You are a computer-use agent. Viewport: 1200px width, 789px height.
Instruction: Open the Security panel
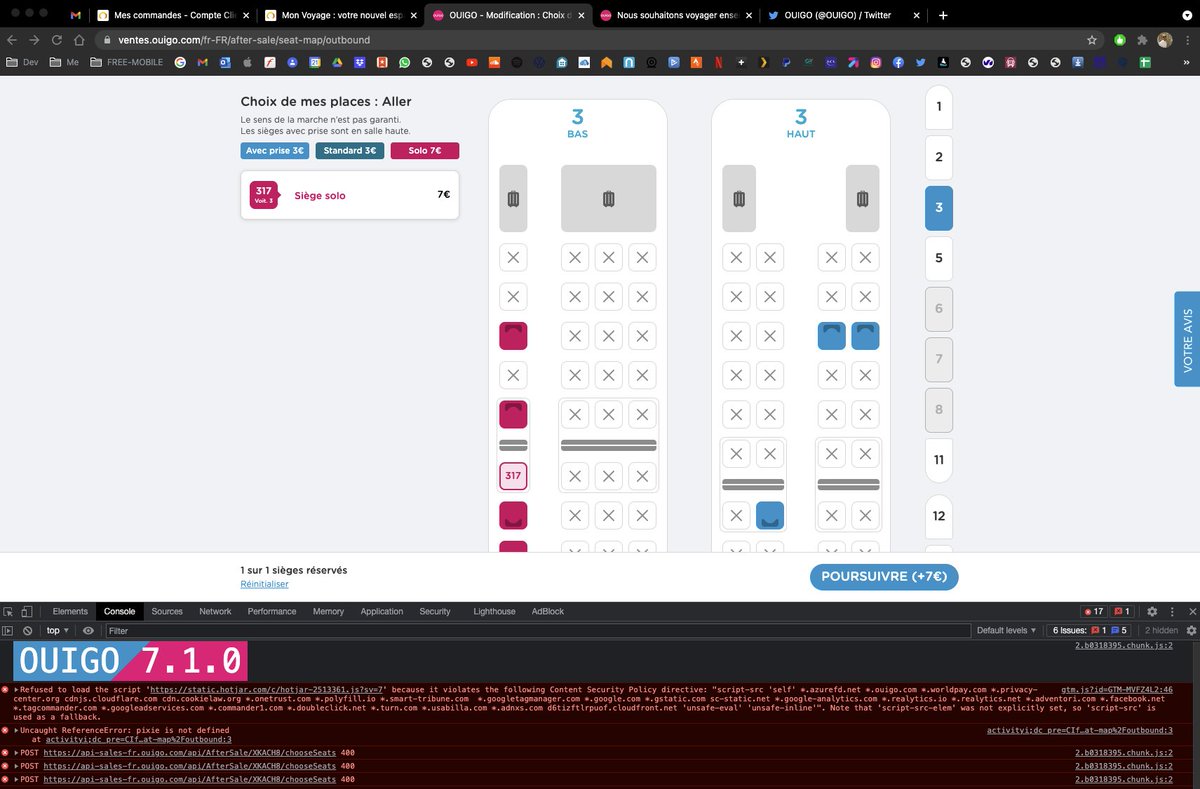[435, 611]
